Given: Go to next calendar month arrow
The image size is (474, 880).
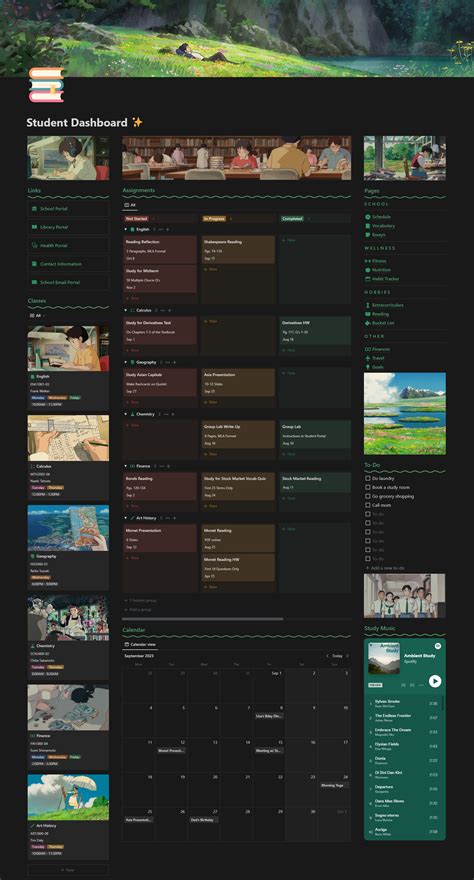Looking at the screenshot, I should 347,656.
